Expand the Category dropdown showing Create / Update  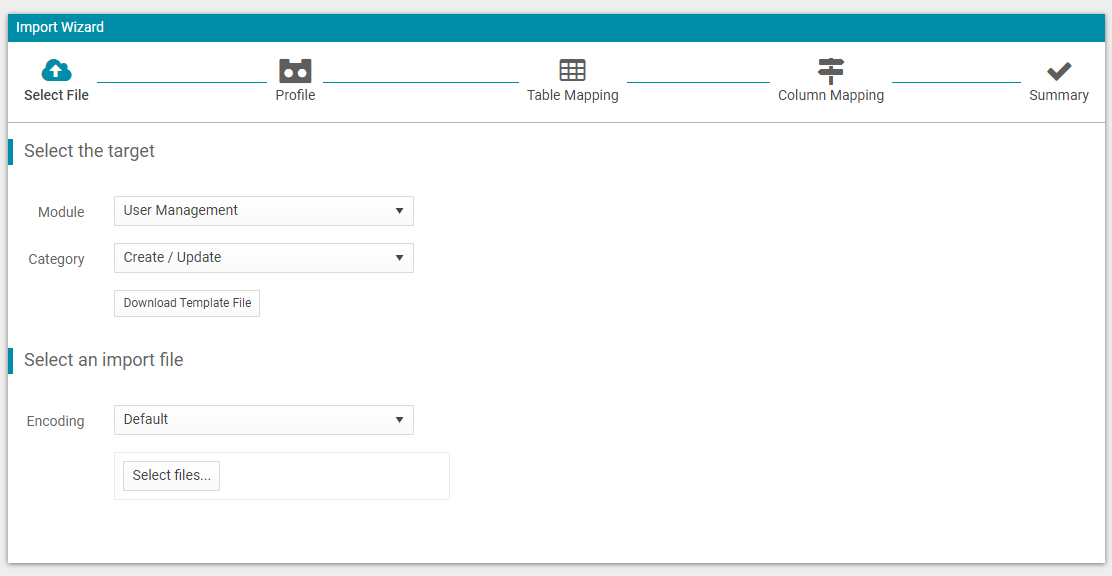[250, 258]
